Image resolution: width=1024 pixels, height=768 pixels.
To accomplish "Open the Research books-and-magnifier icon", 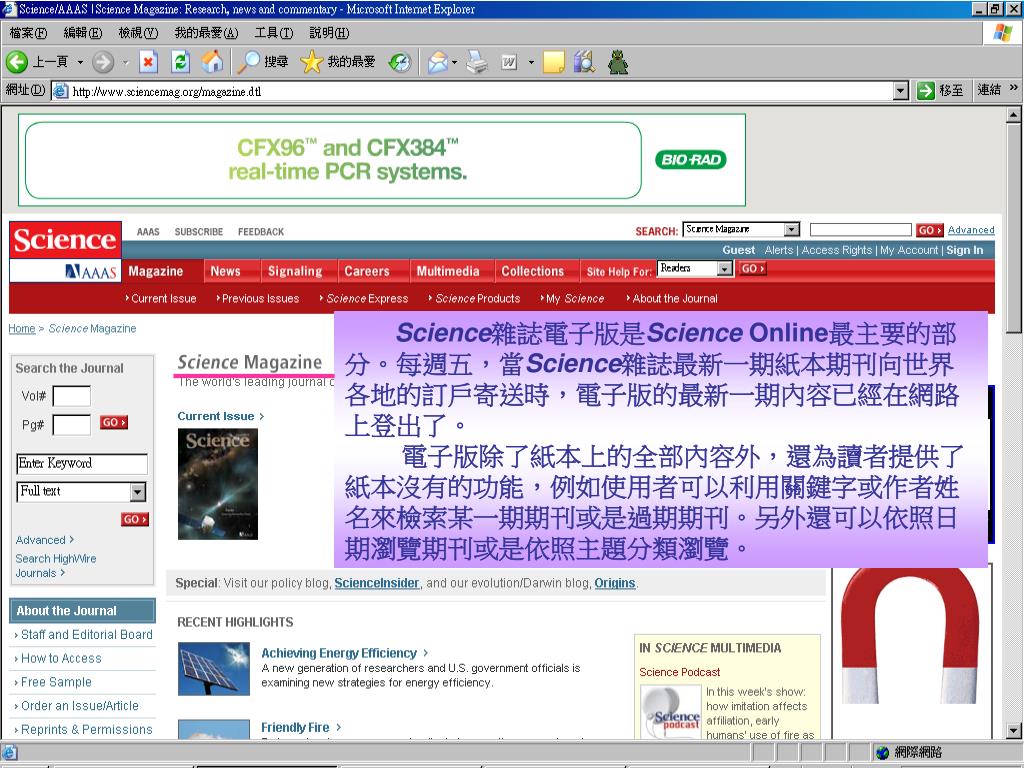I will tap(584, 62).
